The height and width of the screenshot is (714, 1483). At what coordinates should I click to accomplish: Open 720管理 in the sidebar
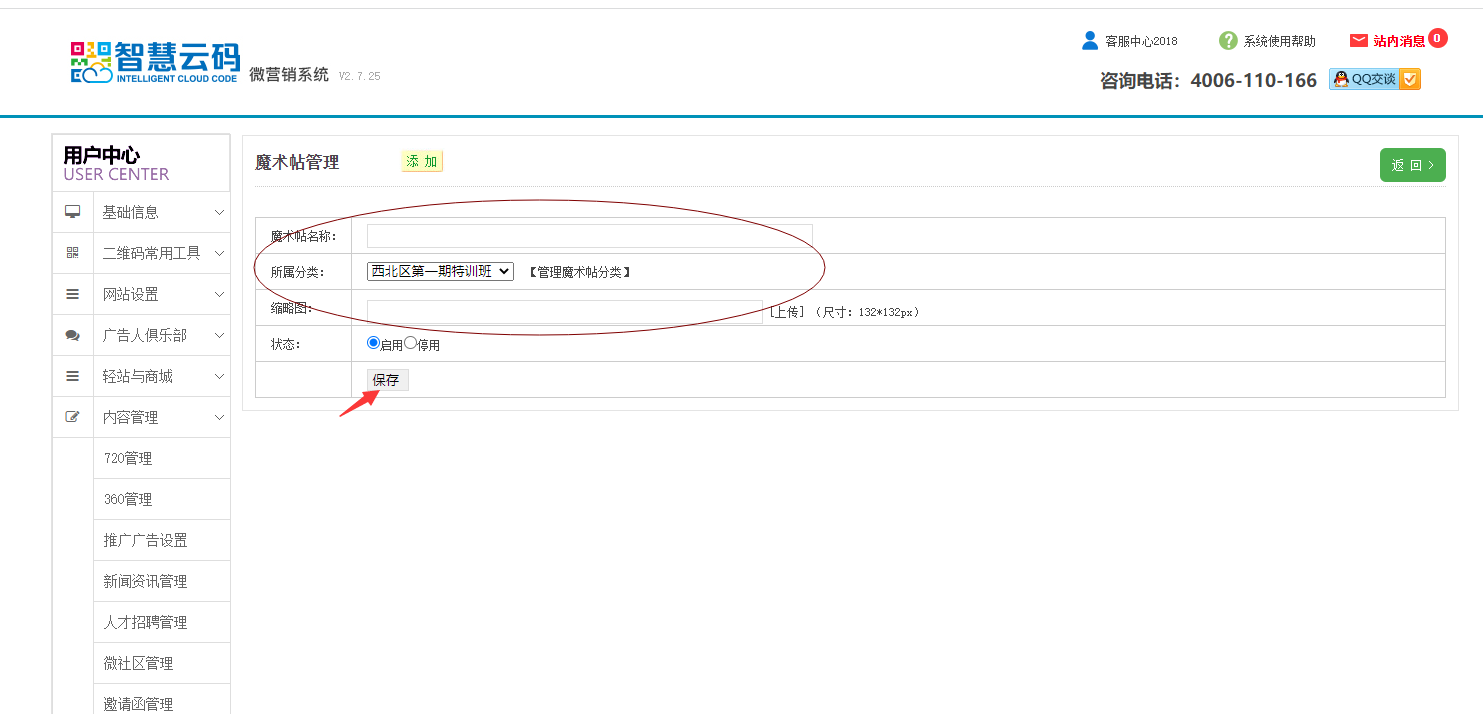[x=128, y=458]
